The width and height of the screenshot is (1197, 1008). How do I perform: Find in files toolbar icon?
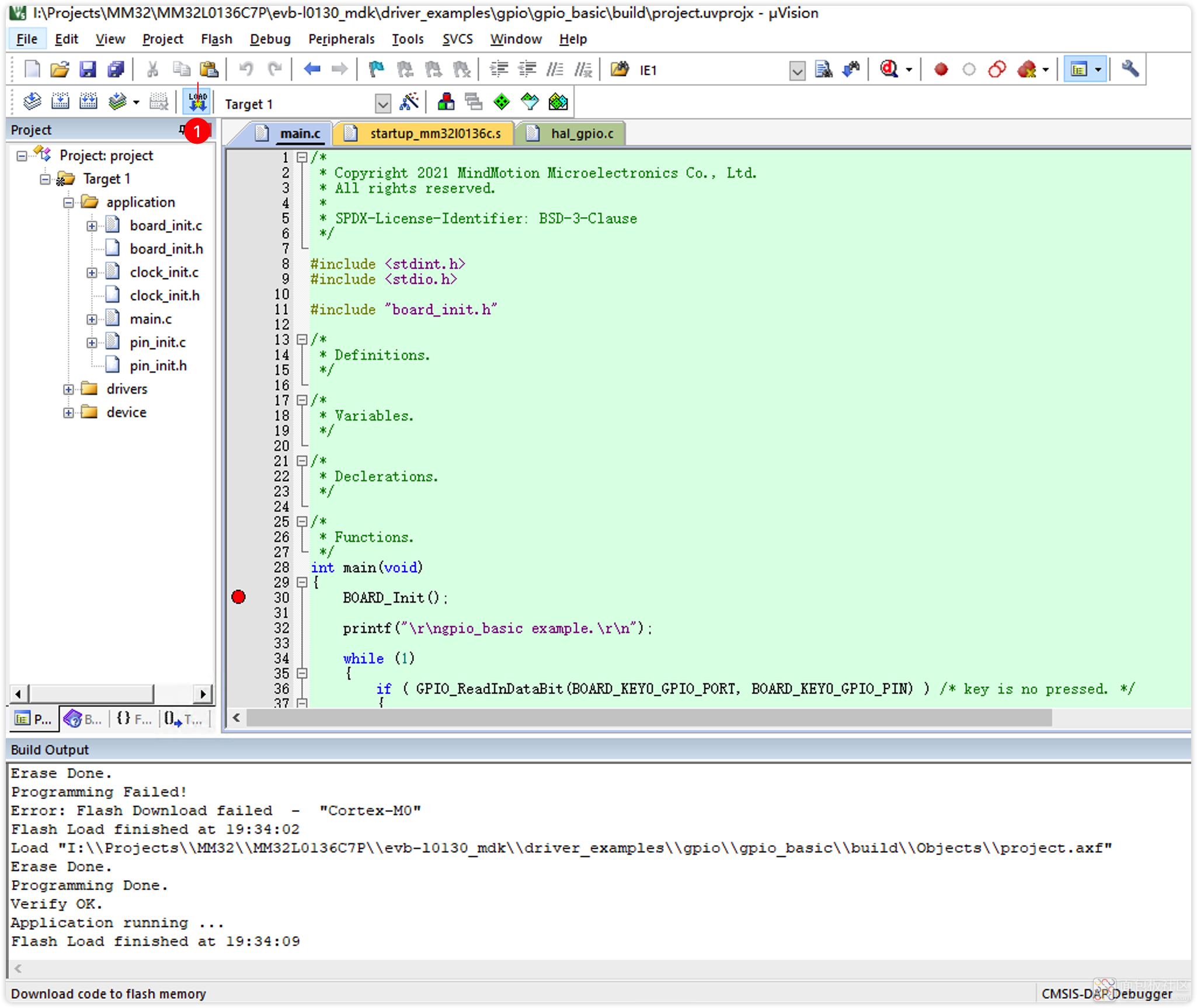823,69
